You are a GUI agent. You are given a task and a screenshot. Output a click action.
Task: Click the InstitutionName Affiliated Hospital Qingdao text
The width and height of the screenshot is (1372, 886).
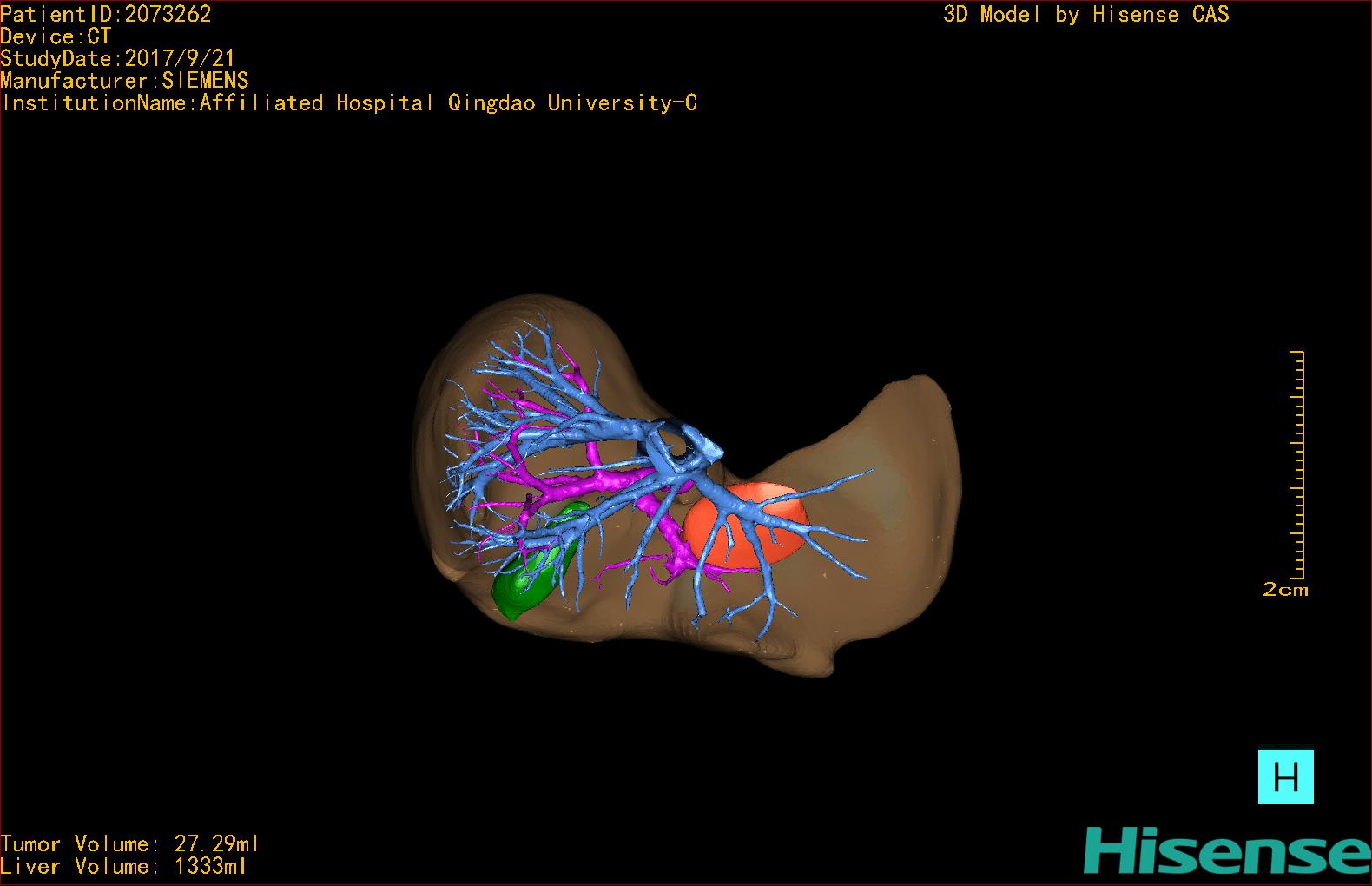[x=349, y=103]
